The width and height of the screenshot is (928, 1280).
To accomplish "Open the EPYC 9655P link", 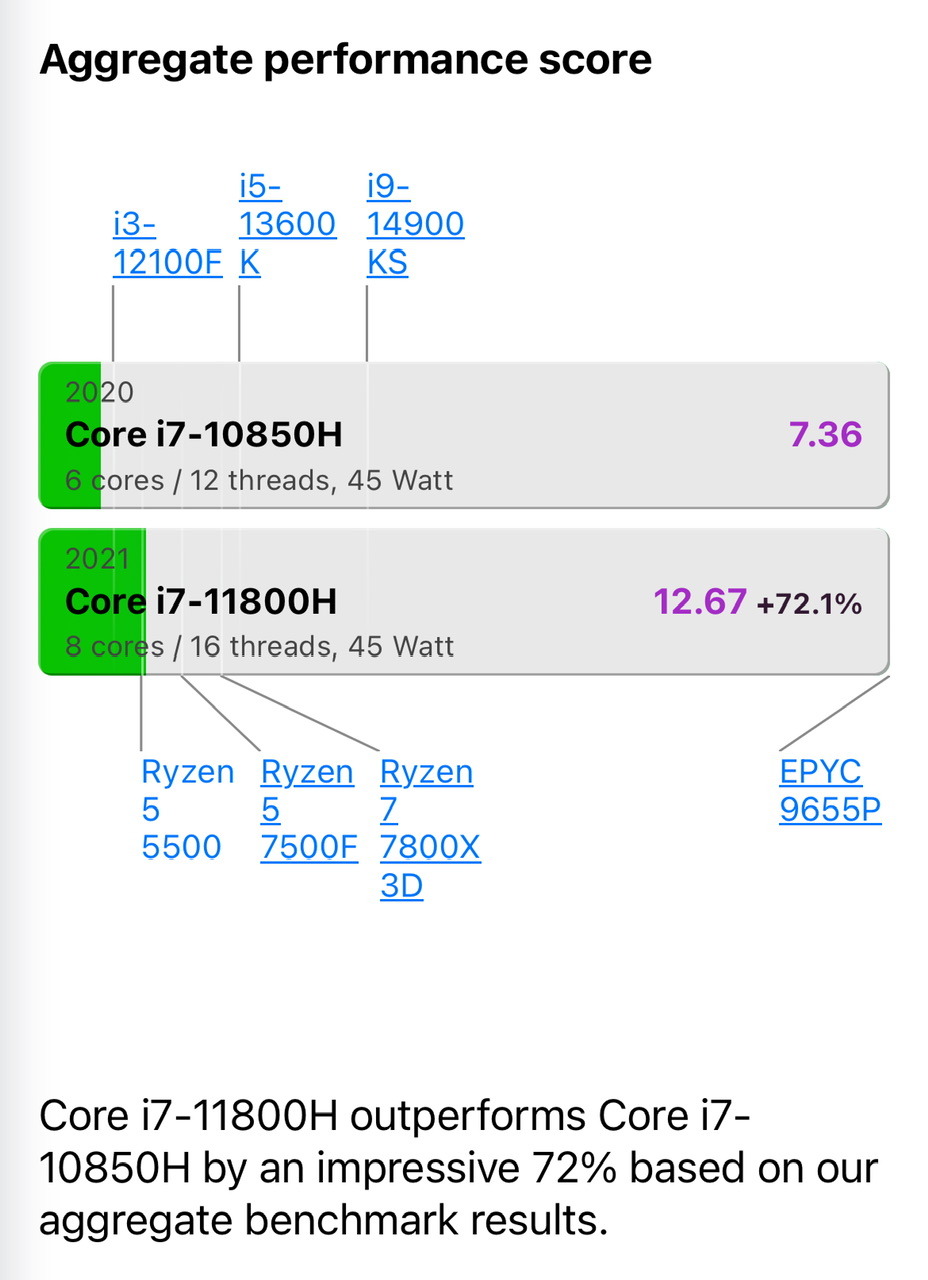I will pos(829,790).
